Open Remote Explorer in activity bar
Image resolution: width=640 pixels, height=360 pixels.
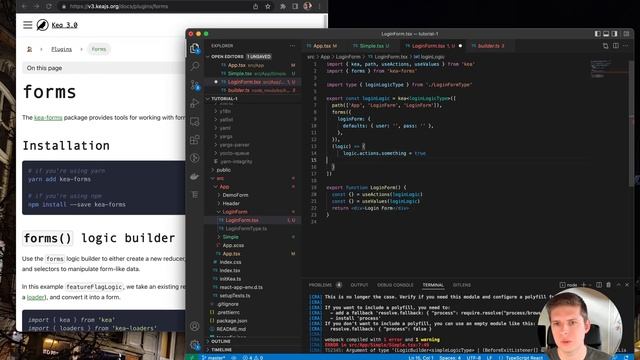(195, 122)
